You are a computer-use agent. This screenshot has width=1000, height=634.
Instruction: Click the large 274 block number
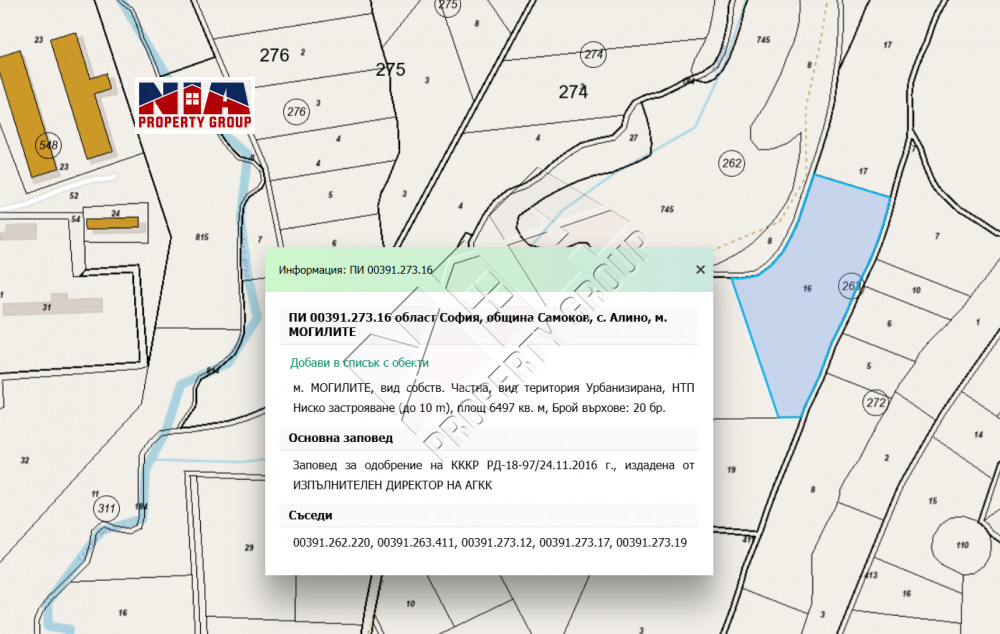pos(573,92)
